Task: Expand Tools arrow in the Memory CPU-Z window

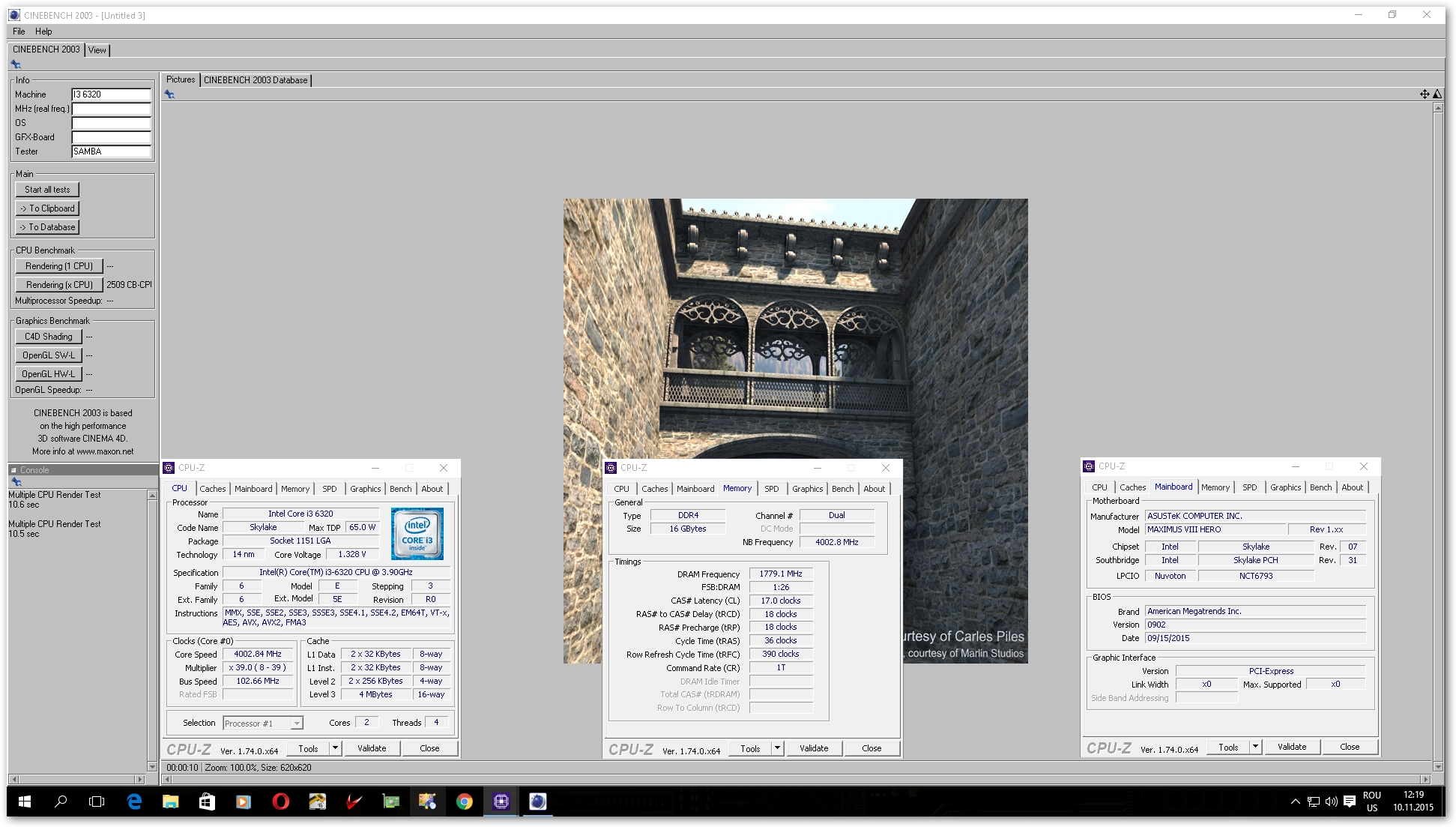Action: 777,748
